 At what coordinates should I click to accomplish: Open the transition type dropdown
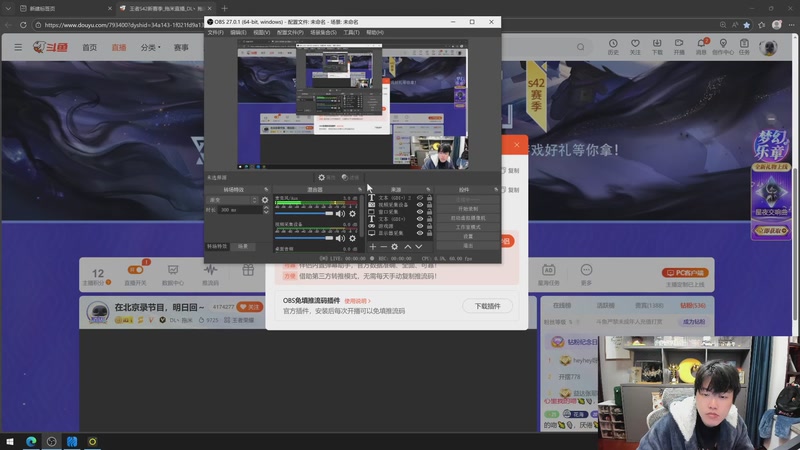point(233,200)
